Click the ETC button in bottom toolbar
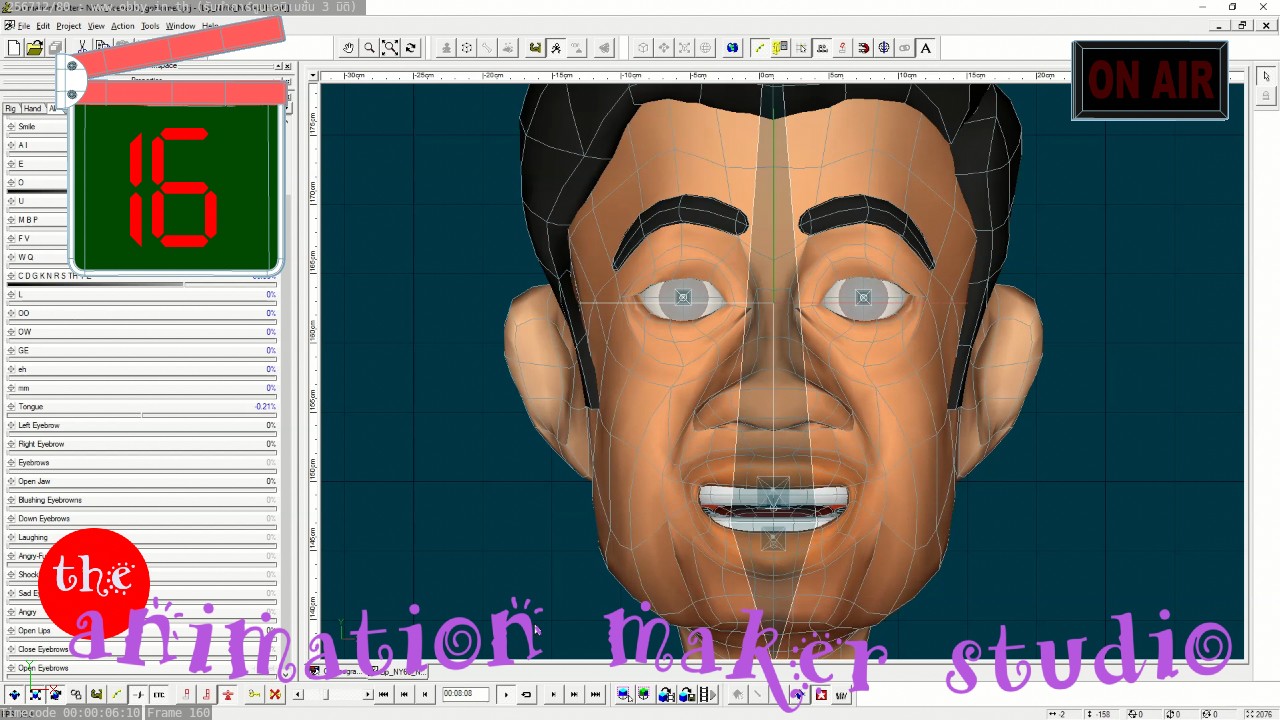 [159, 694]
